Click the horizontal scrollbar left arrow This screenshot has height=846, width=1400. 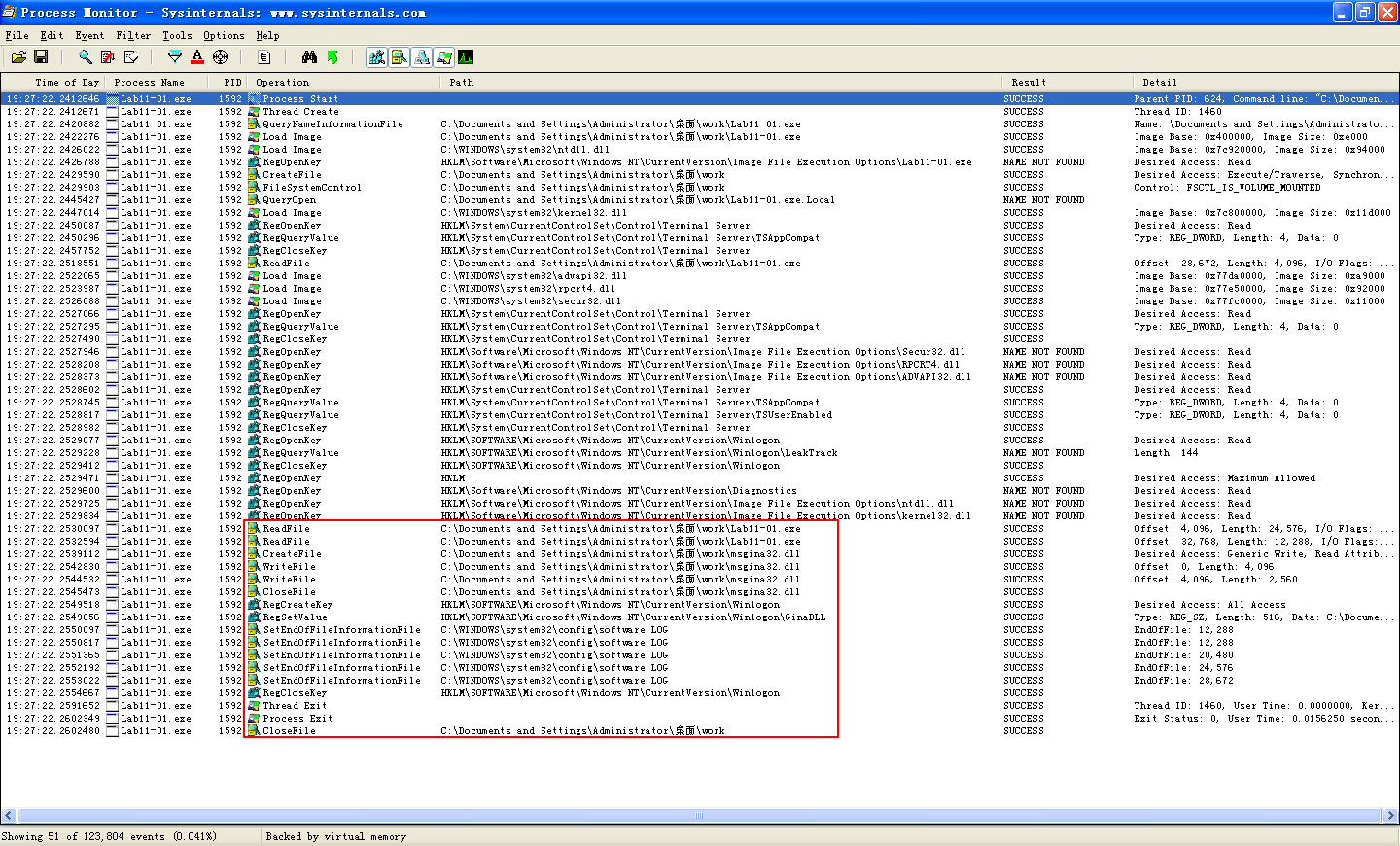click(x=9, y=816)
